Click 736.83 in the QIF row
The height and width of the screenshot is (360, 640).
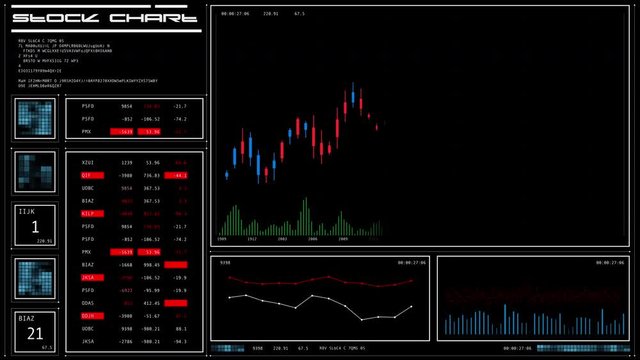[152, 176]
